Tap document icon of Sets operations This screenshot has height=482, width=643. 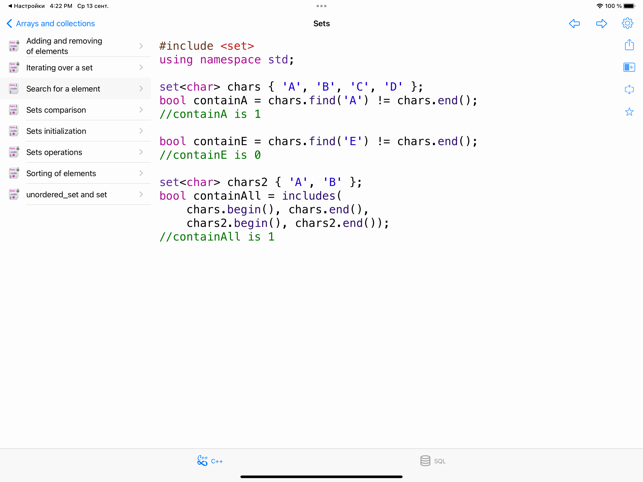[x=14, y=152]
